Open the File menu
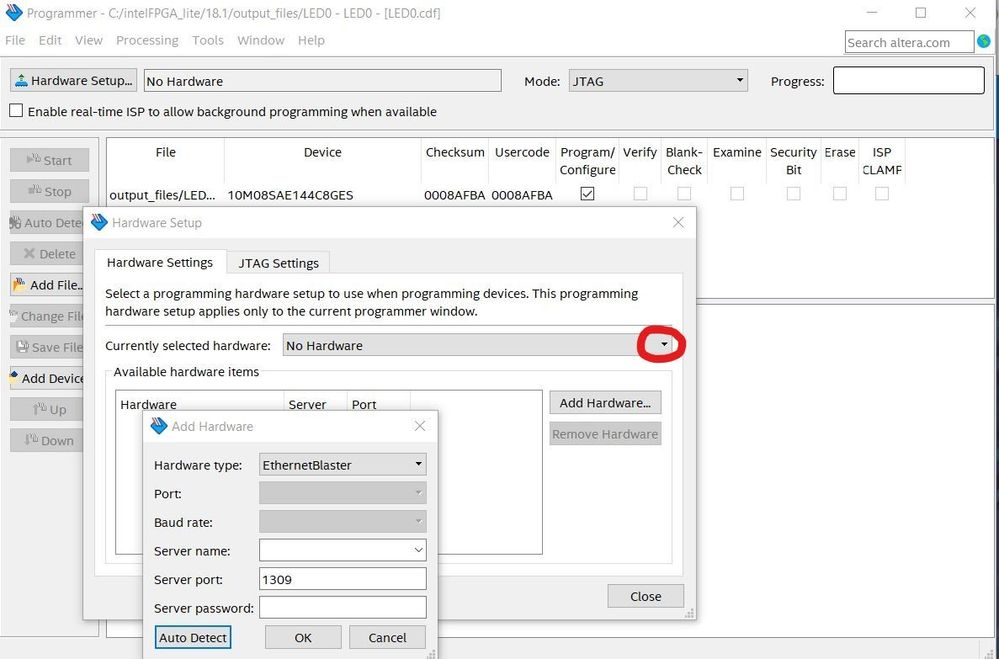The image size is (999, 659). 15,40
